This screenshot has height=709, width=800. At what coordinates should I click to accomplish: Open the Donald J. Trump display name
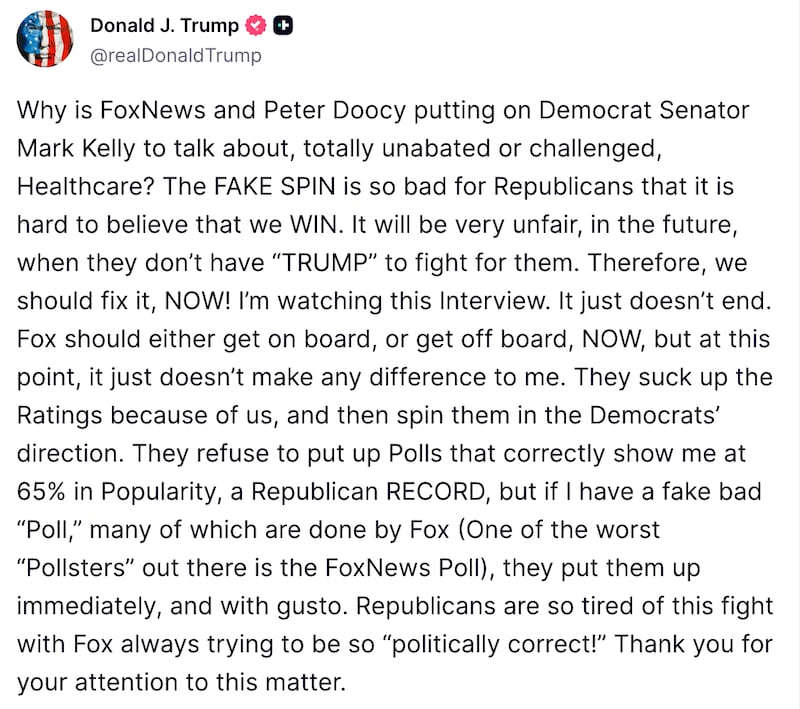[x=164, y=27]
